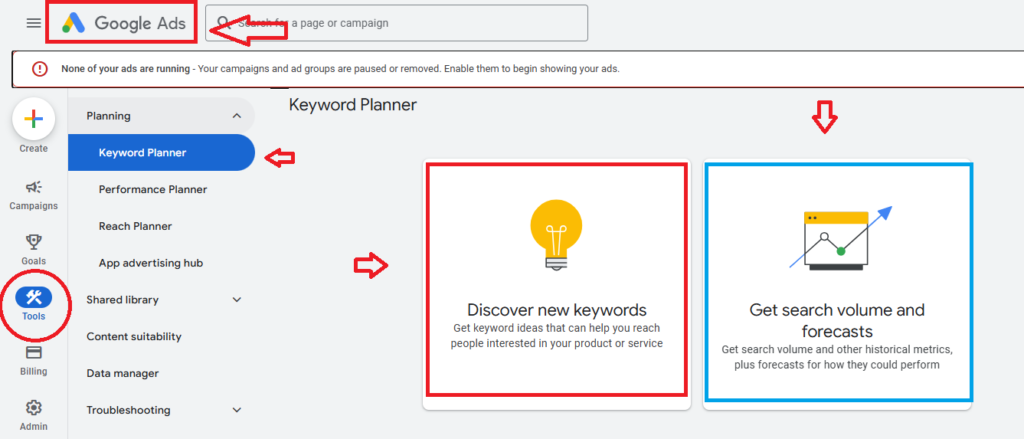Collapse the Planning section chevron
The width and height of the screenshot is (1024, 439).
[236, 116]
